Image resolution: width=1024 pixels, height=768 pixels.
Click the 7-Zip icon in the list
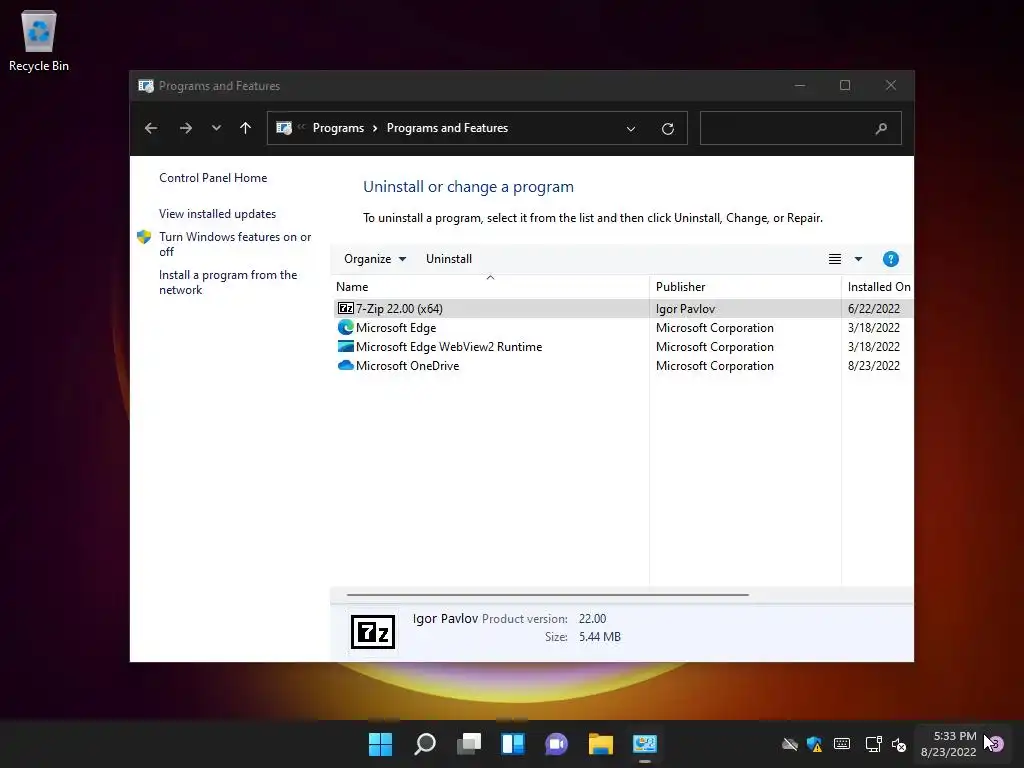(345, 308)
